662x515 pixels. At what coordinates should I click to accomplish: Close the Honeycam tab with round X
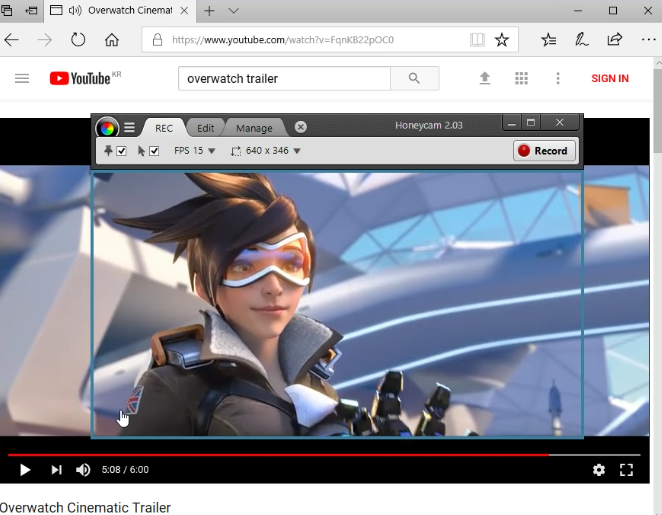pyautogui.click(x=301, y=127)
